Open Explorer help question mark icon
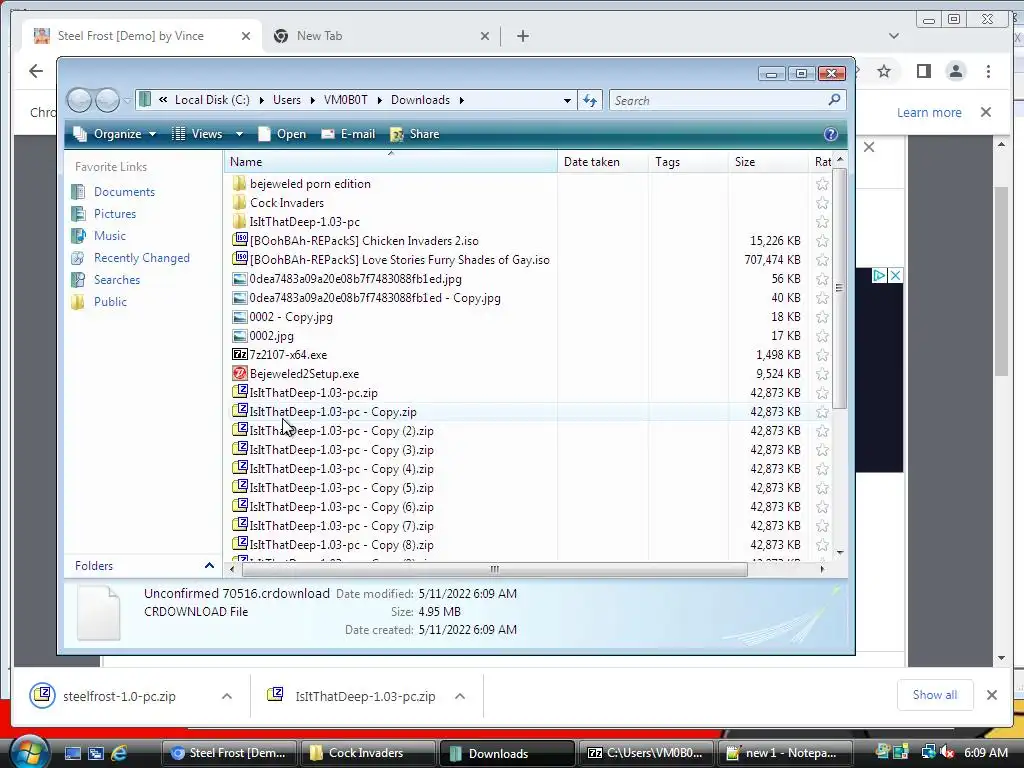The width and height of the screenshot is (1024, 768). pos(830,134)
